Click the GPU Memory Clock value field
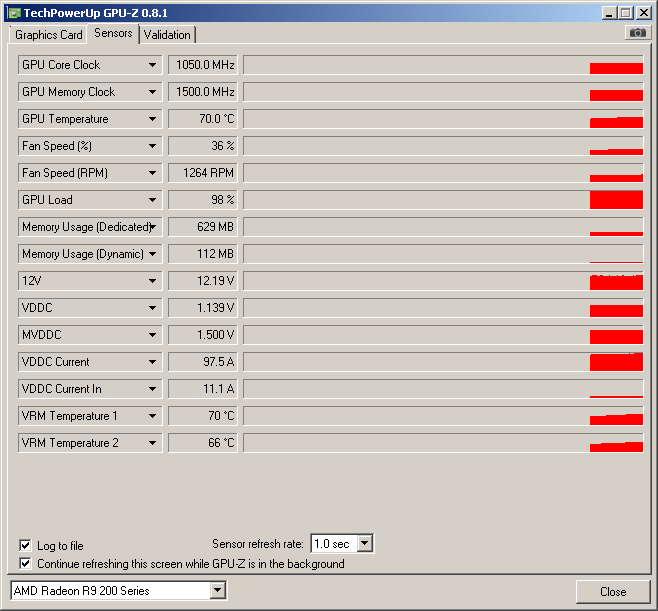The height and width of the screenshot is (611, 658). pos(202,92)
